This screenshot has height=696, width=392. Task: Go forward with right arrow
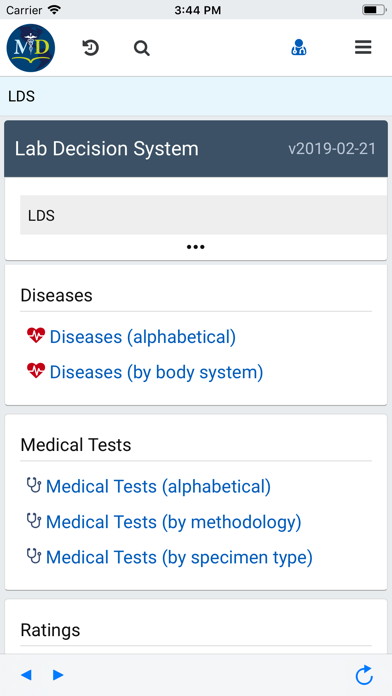(58, 675)
